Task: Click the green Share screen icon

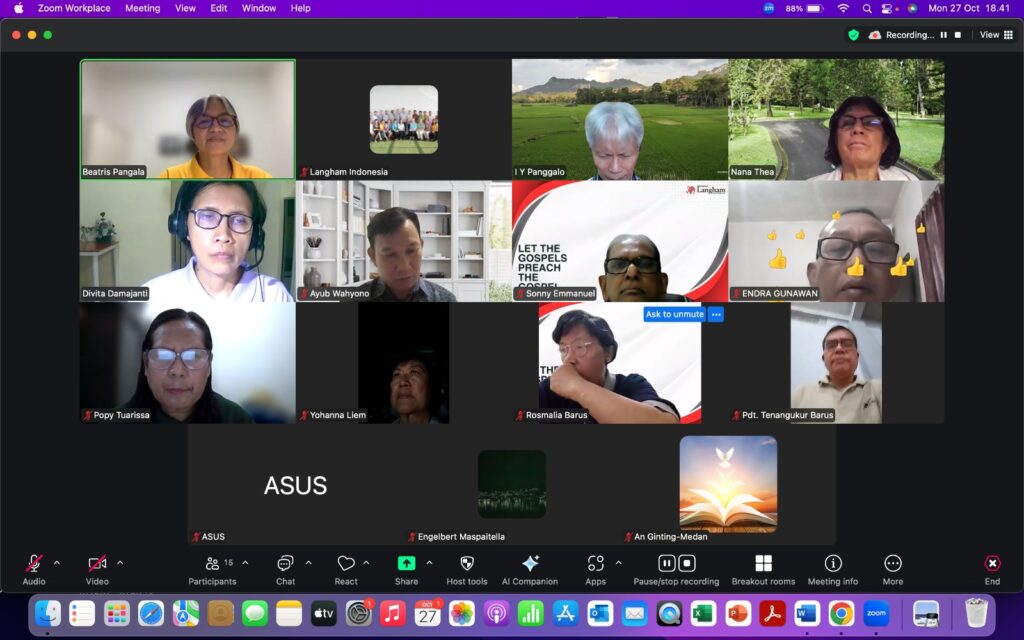Action: (x=406, y=564)
